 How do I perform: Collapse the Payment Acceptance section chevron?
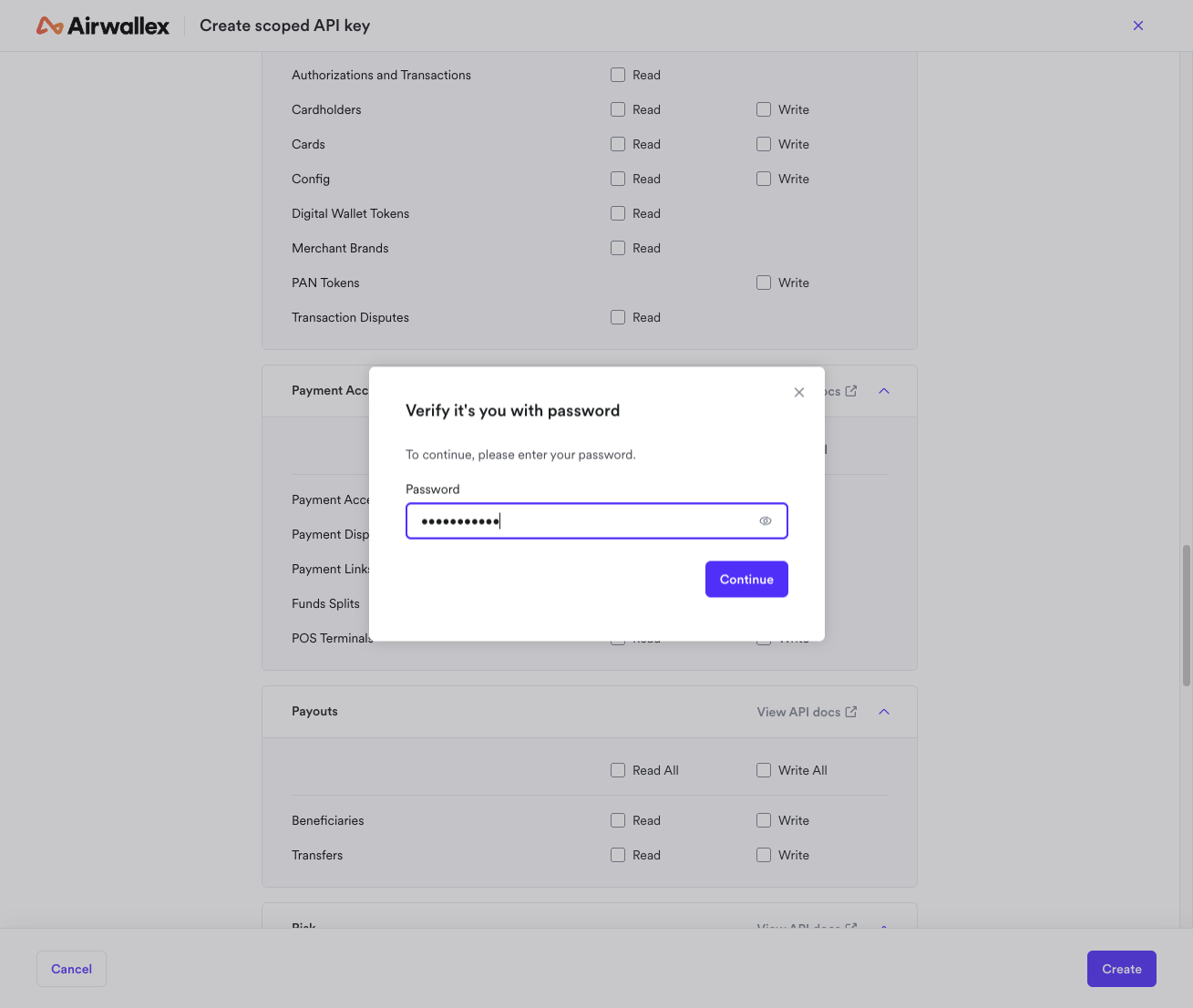(x=884, y=391)
